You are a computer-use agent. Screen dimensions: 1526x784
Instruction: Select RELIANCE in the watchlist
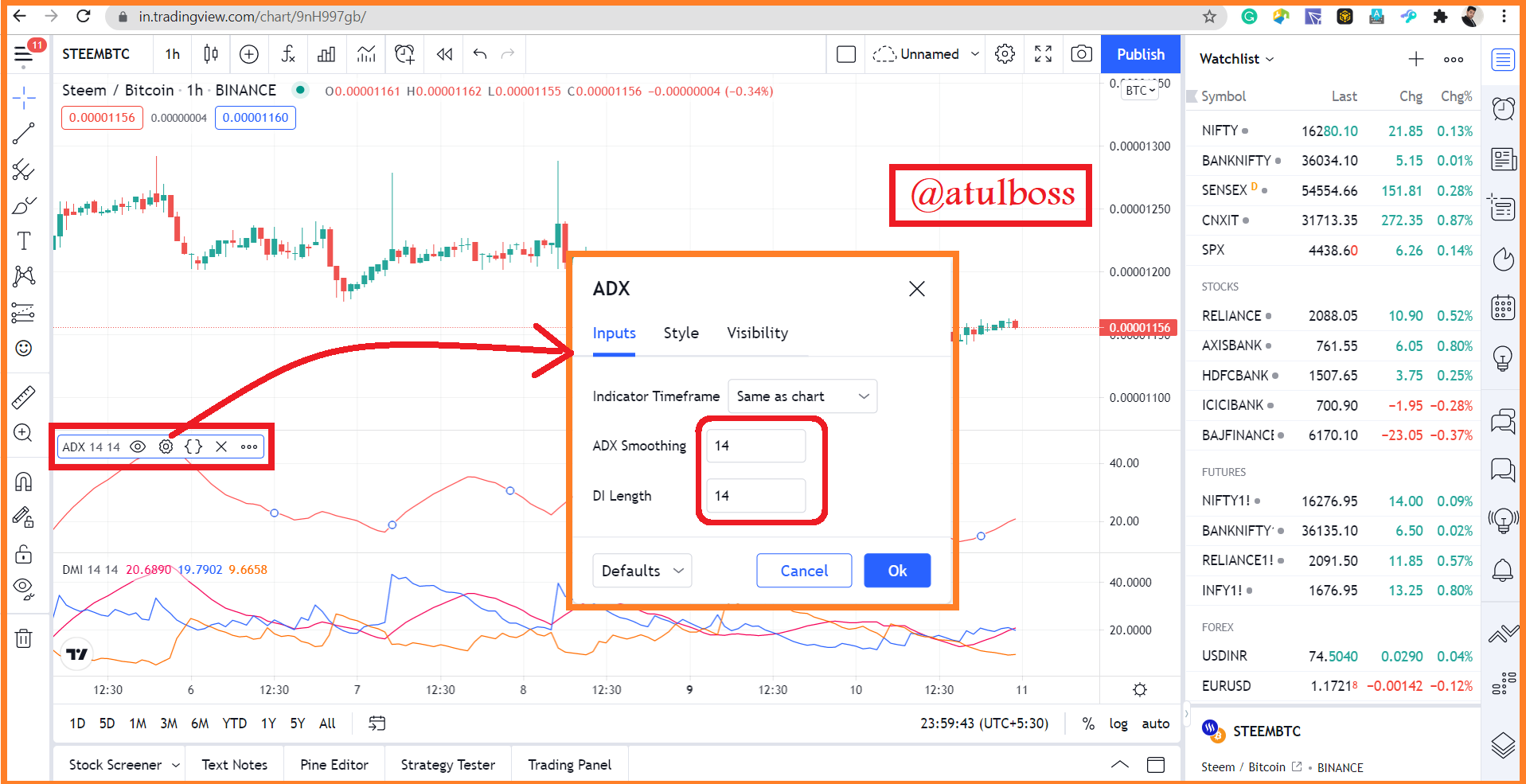pyautogui.click(x=1333, y=316)
